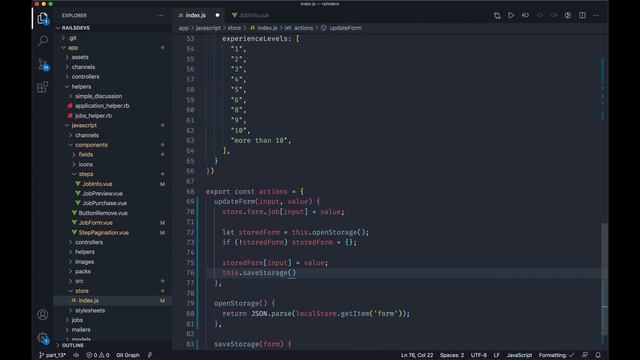
Task: Click the compare changes icon in editor toolbar
Action: [497, 16]
